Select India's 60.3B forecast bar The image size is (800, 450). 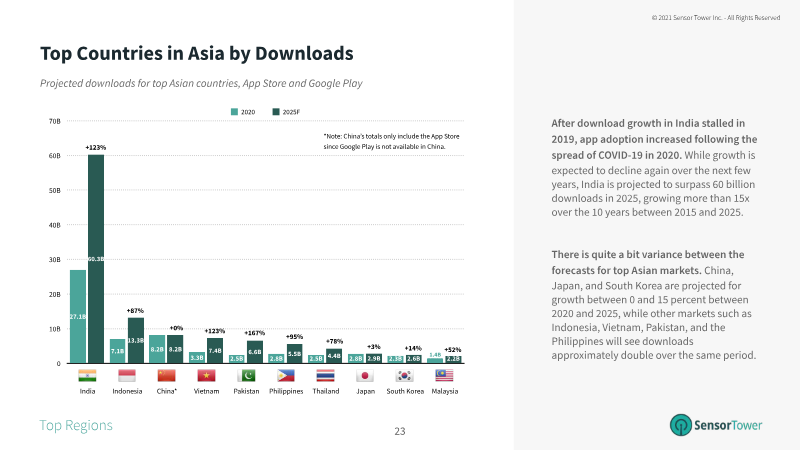pos(96,258)
